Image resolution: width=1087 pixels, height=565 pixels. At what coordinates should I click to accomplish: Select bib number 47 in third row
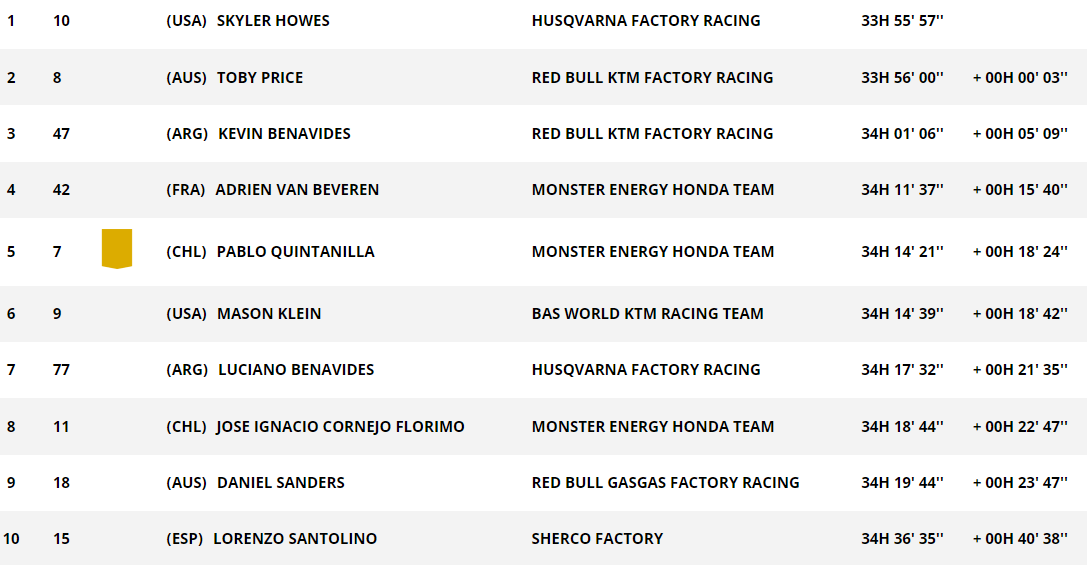(61, 134)
